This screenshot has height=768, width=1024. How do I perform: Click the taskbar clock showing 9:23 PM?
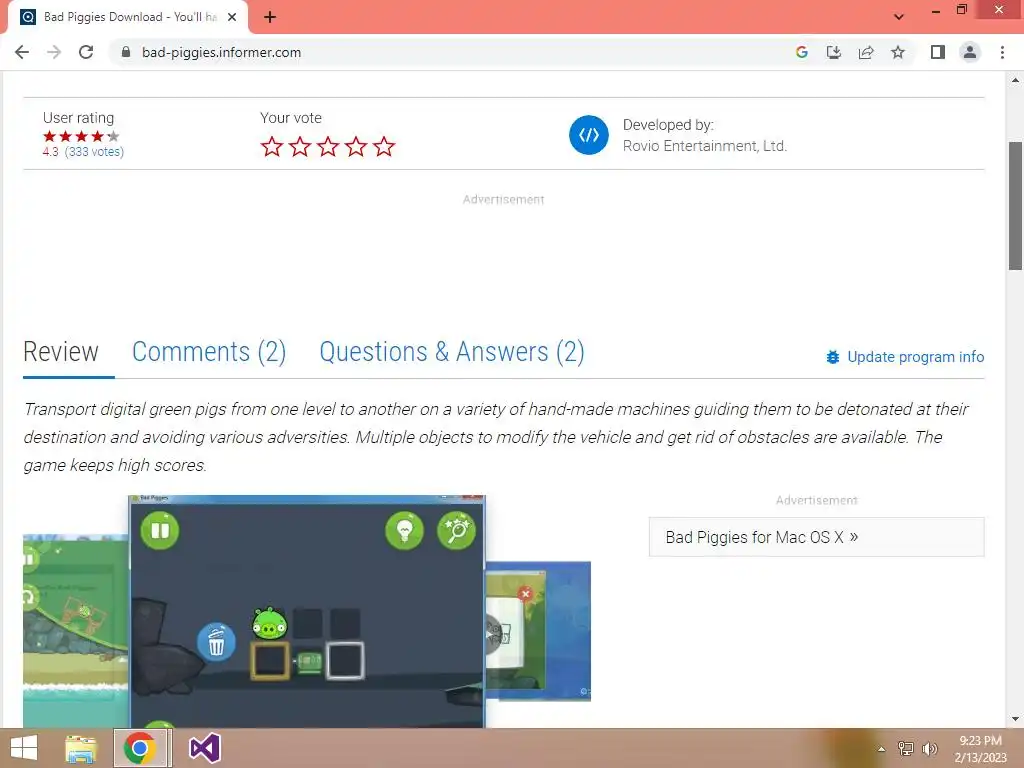coord(980,749)
